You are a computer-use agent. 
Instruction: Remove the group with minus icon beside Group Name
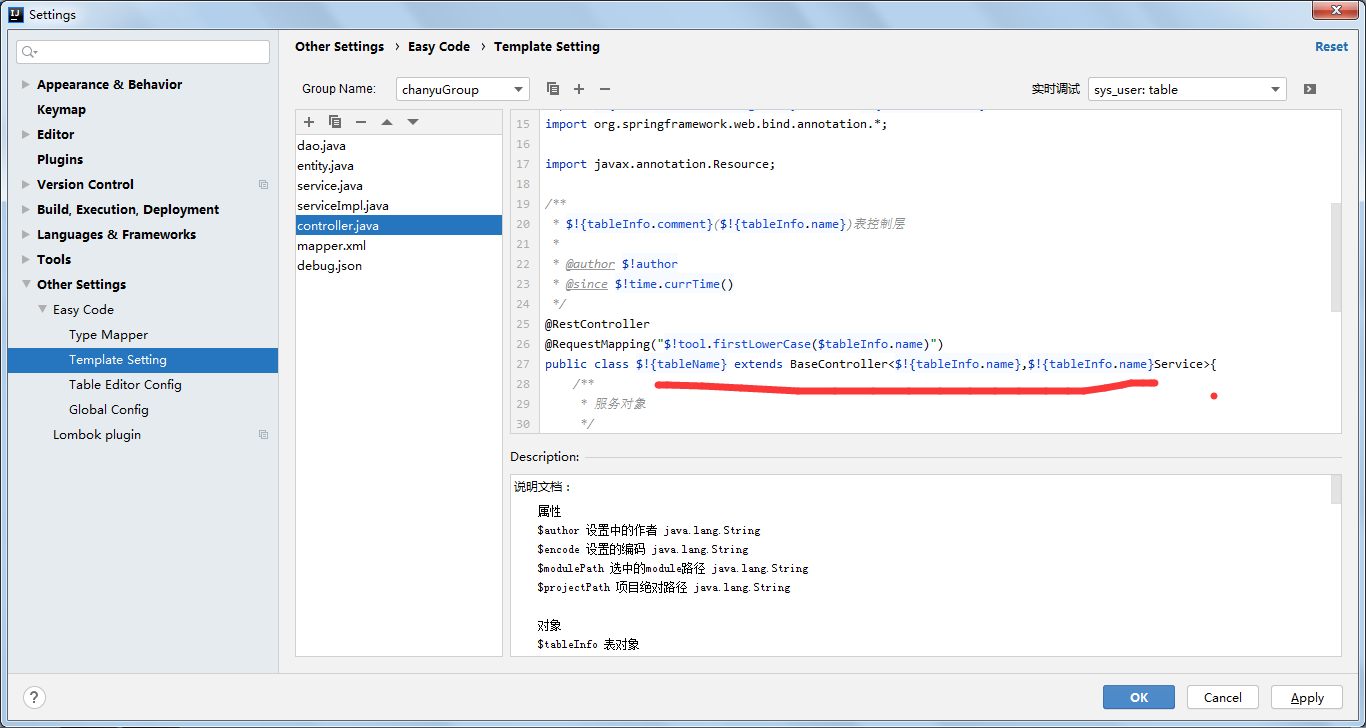tap(605, 89)
